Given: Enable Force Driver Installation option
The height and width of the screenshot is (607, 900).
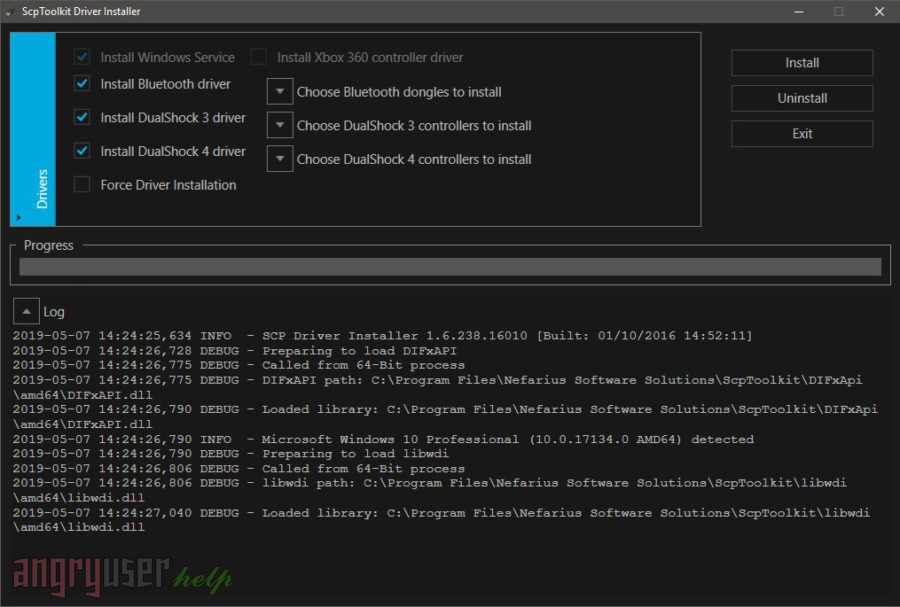Looking at the screenshot, I should pos(82,185).
